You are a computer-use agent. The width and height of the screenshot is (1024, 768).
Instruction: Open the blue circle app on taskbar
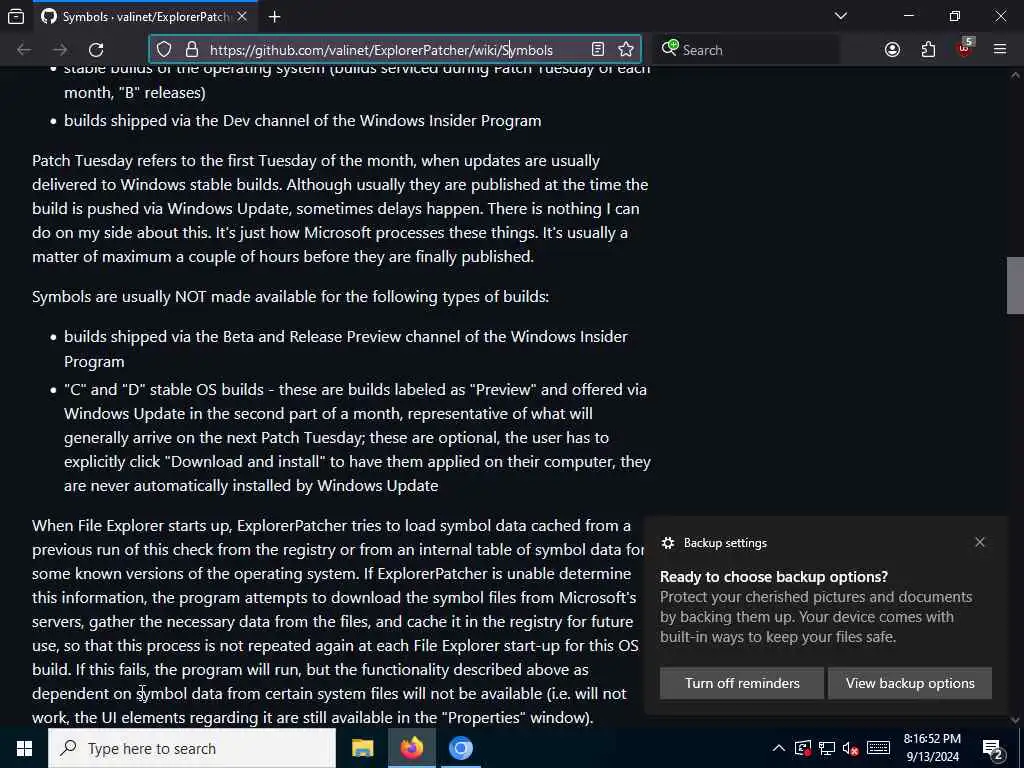[460, 748]
